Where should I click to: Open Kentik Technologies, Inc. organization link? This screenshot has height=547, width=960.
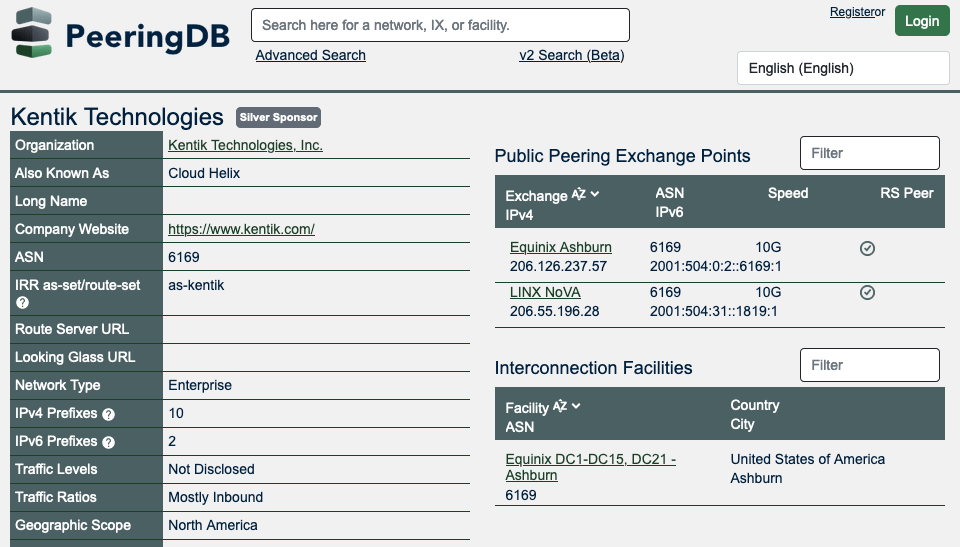pyautogui.click(x=246, y=145)
